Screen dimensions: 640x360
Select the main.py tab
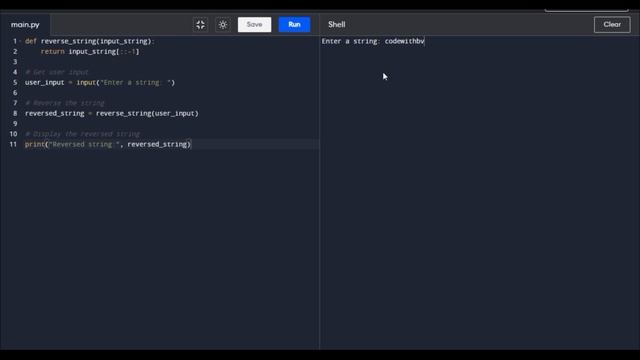25,24
